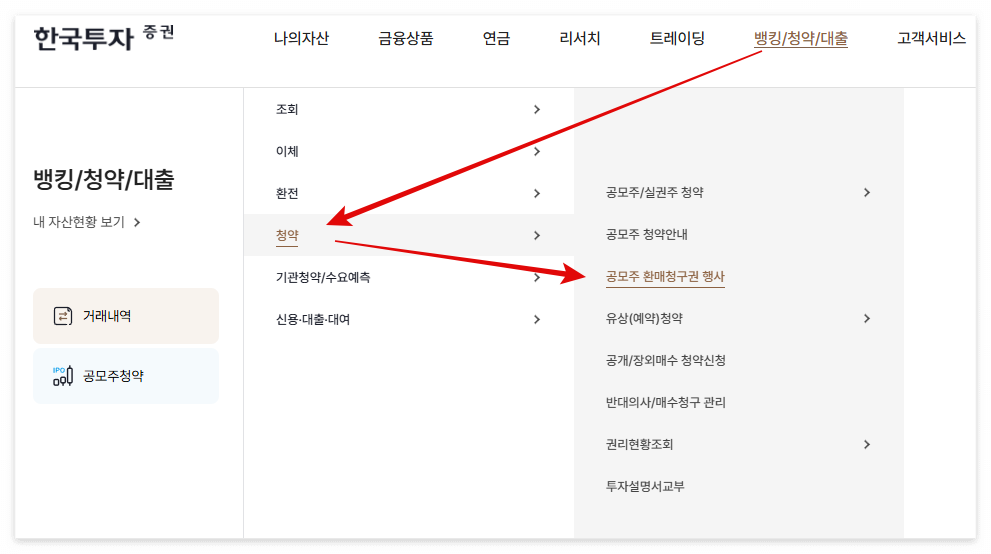Click the 거래내역 transfer icon
The image size is (991, 554).
click(63, 316)
